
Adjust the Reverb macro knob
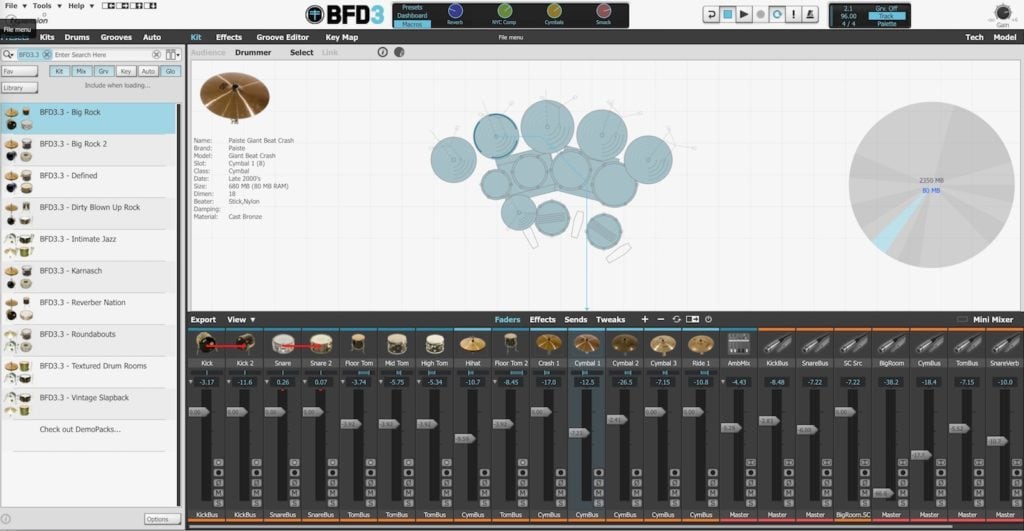coord(455,10)
